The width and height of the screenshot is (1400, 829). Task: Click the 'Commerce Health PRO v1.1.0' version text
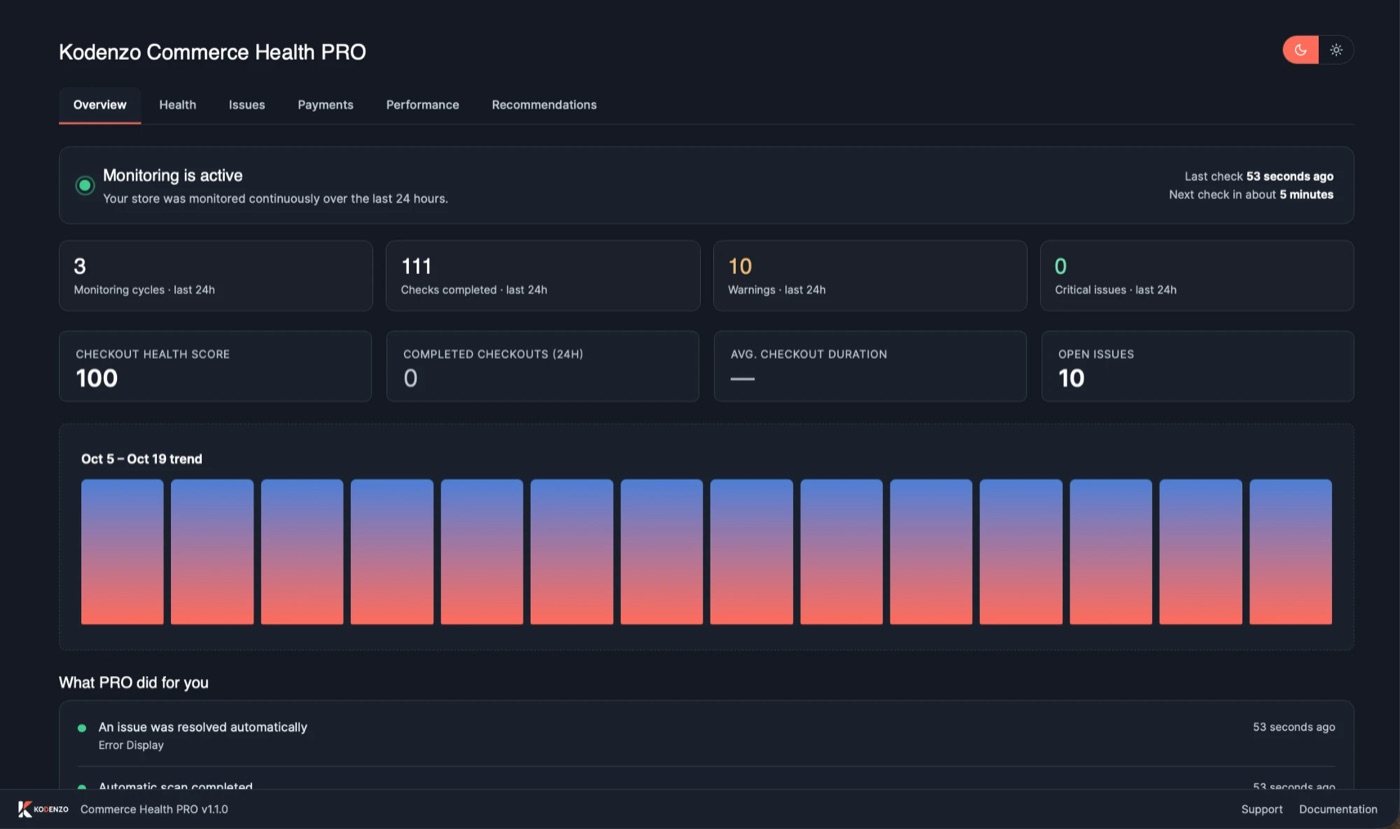[x=154, y=809]
